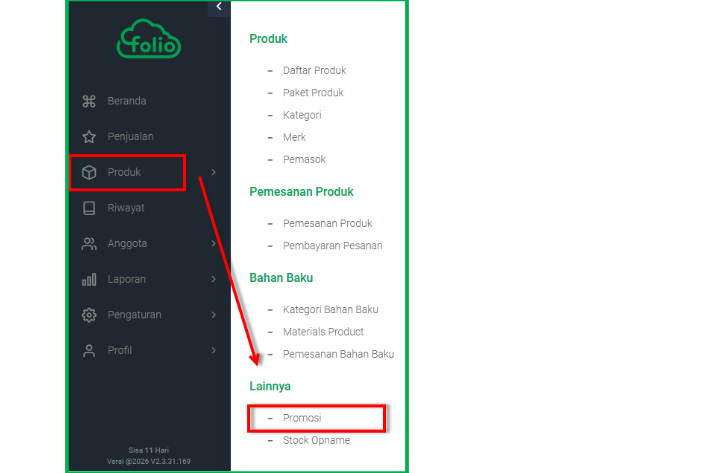Screen dimensions: 717x473
Task: Select Paket Produk from the submenu
Action: tap(313, 93)
